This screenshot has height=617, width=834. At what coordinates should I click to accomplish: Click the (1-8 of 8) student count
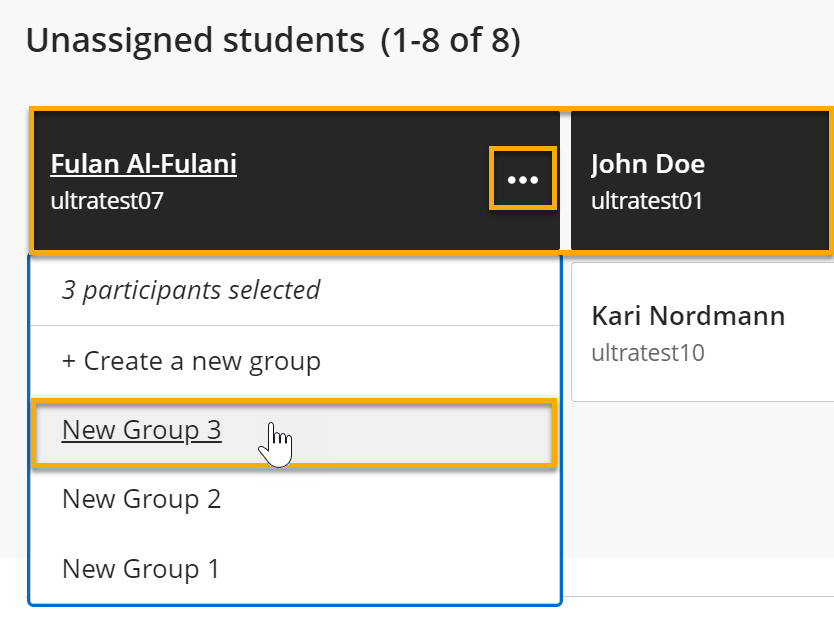[x=450, y=42]
